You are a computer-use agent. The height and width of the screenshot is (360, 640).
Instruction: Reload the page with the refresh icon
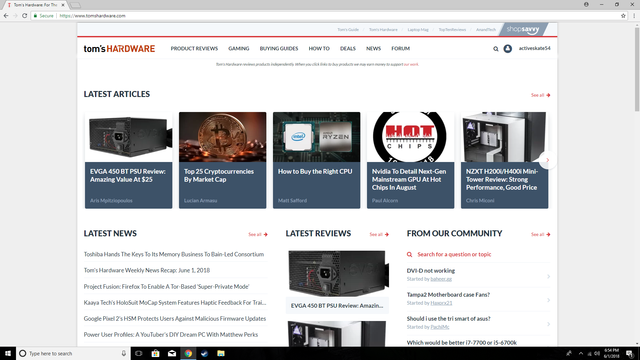24,16
